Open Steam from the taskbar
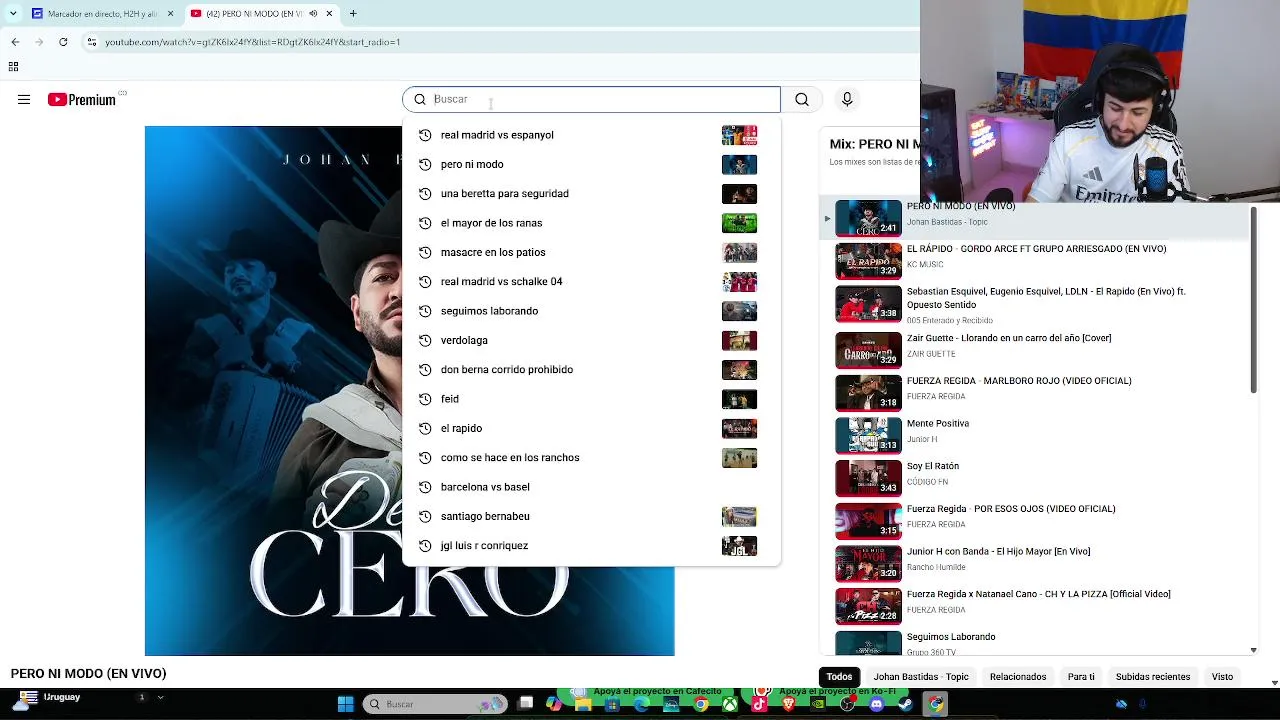The image size is (1280, 720). [906, 704]
